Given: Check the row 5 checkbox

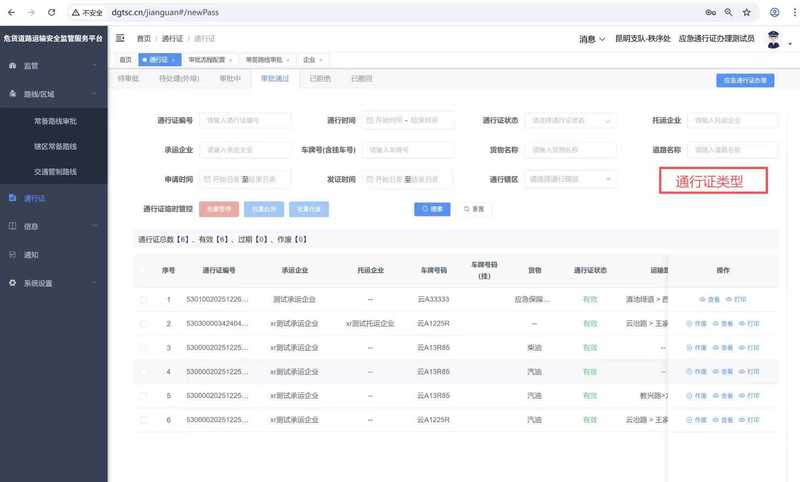Looking at the screenshot, I should tap(143, 396).
